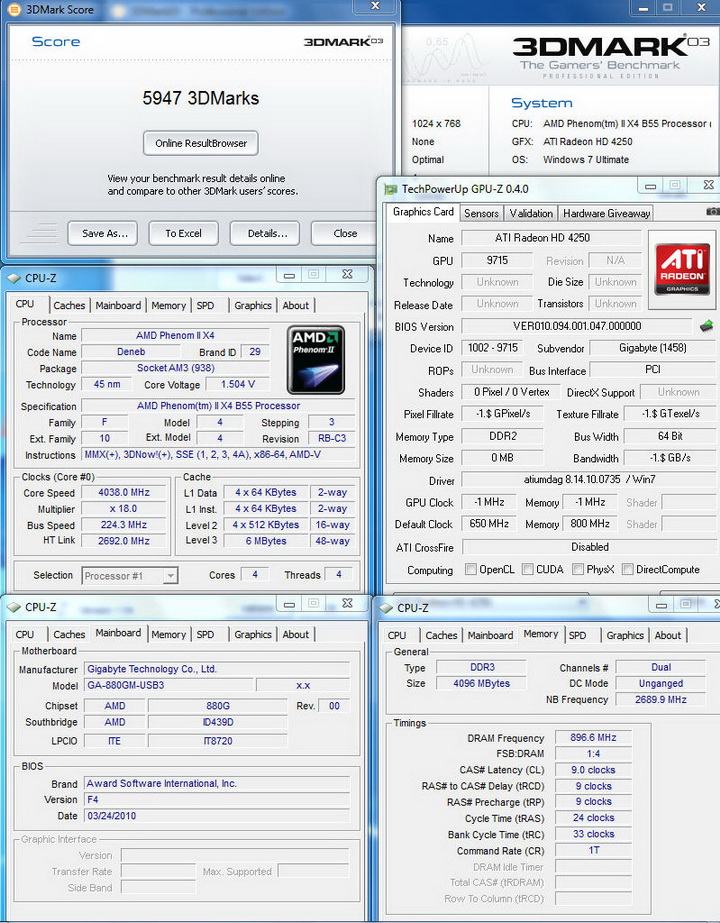Click the Level 3 cache value 6 MBytes

[266, 541]
